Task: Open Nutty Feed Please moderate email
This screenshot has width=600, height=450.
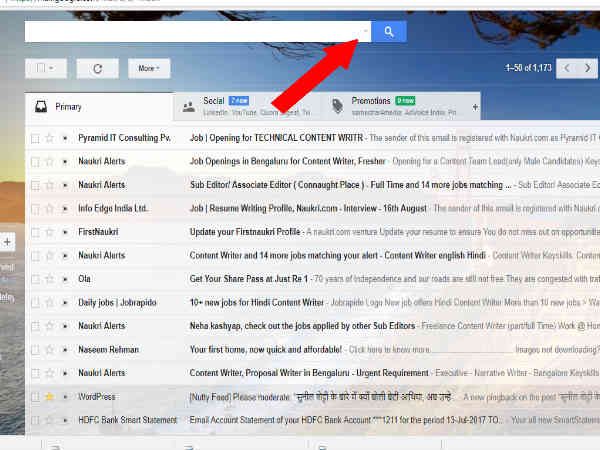Action: point(320,397)
